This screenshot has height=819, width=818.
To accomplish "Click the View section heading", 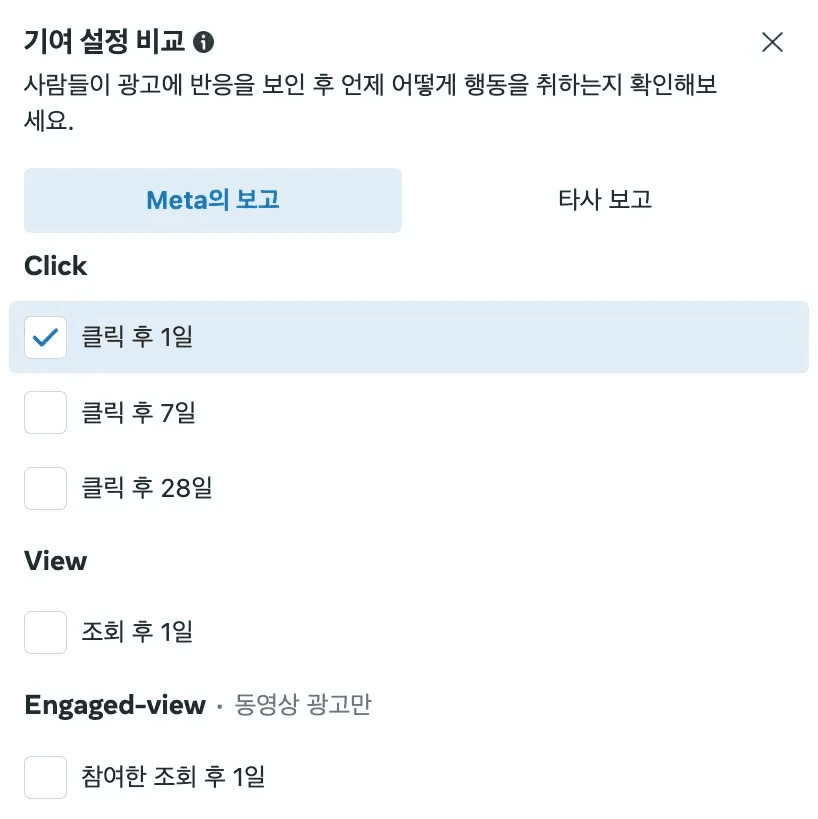I will [x=56, y=561].
